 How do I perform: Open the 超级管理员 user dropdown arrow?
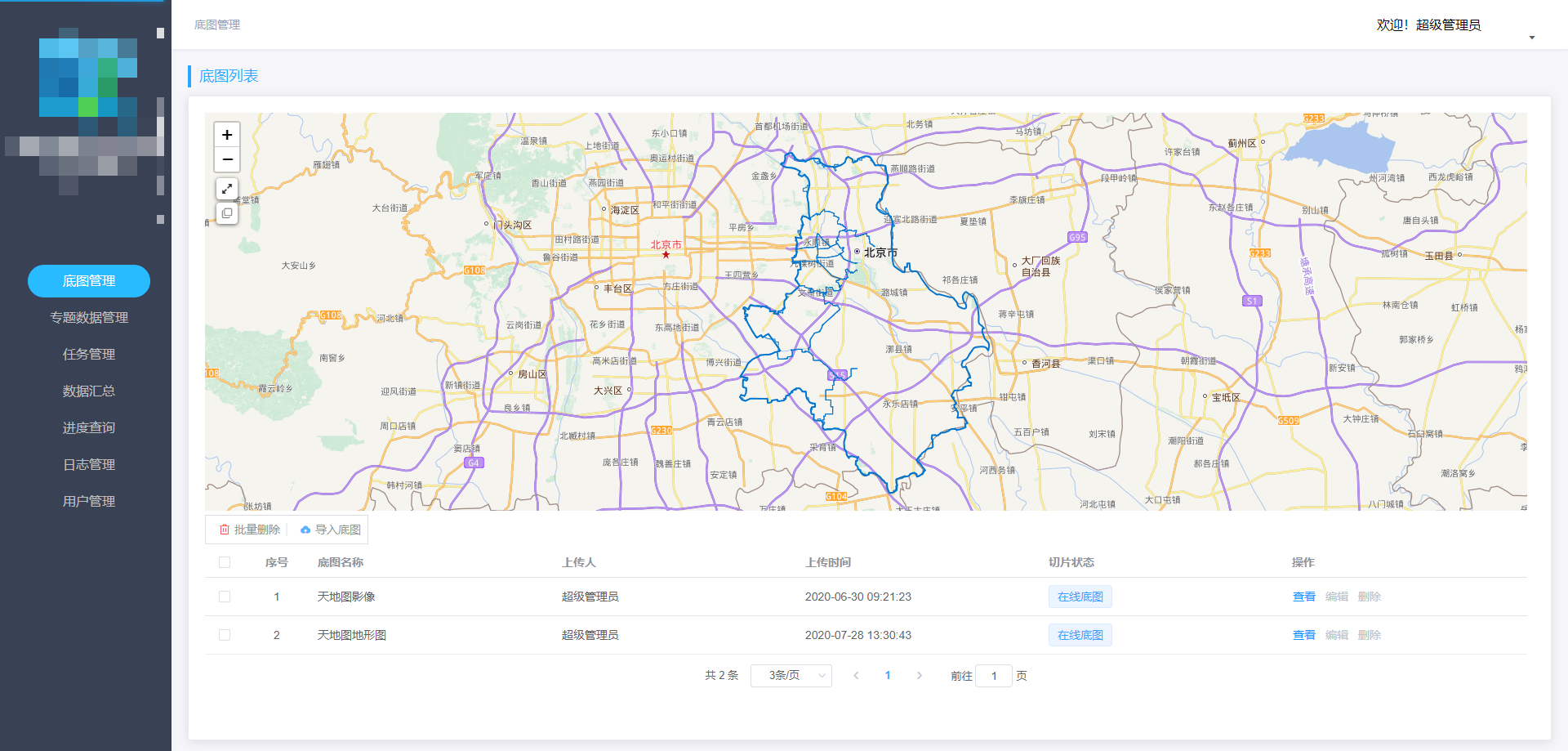[x=1532, y=38]
